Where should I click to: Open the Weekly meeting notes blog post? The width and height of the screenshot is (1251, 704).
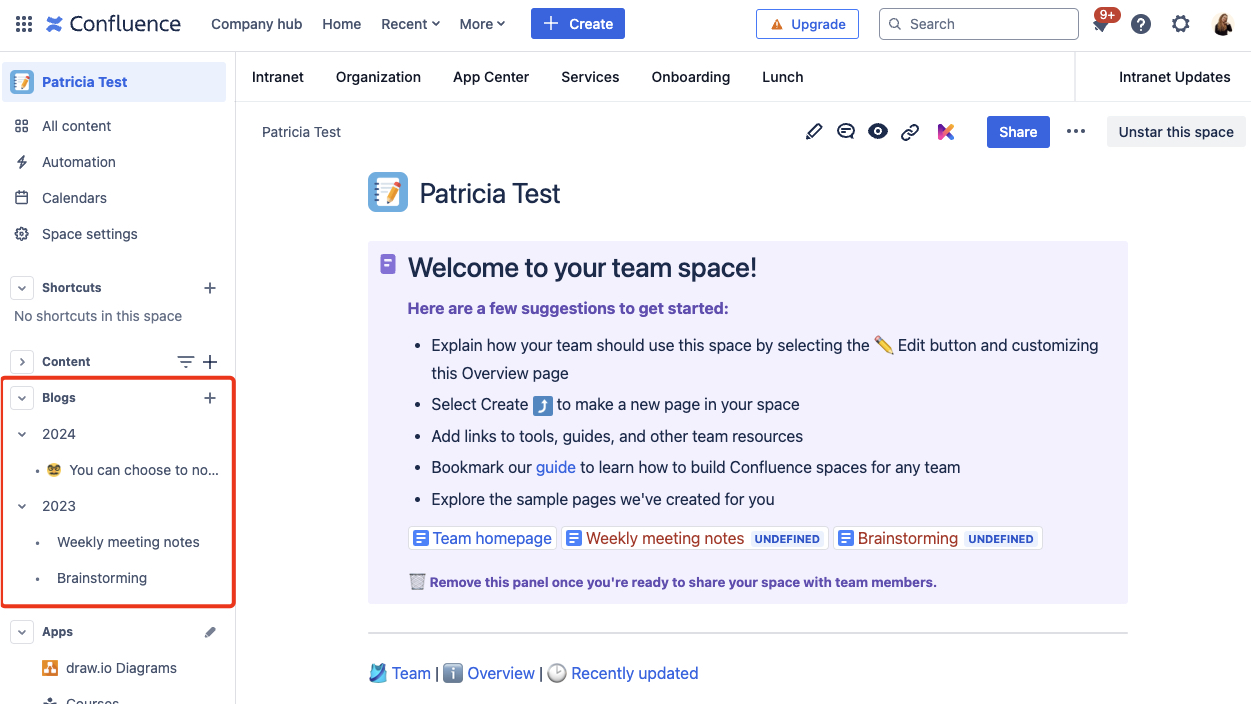(x=128, y=541)
